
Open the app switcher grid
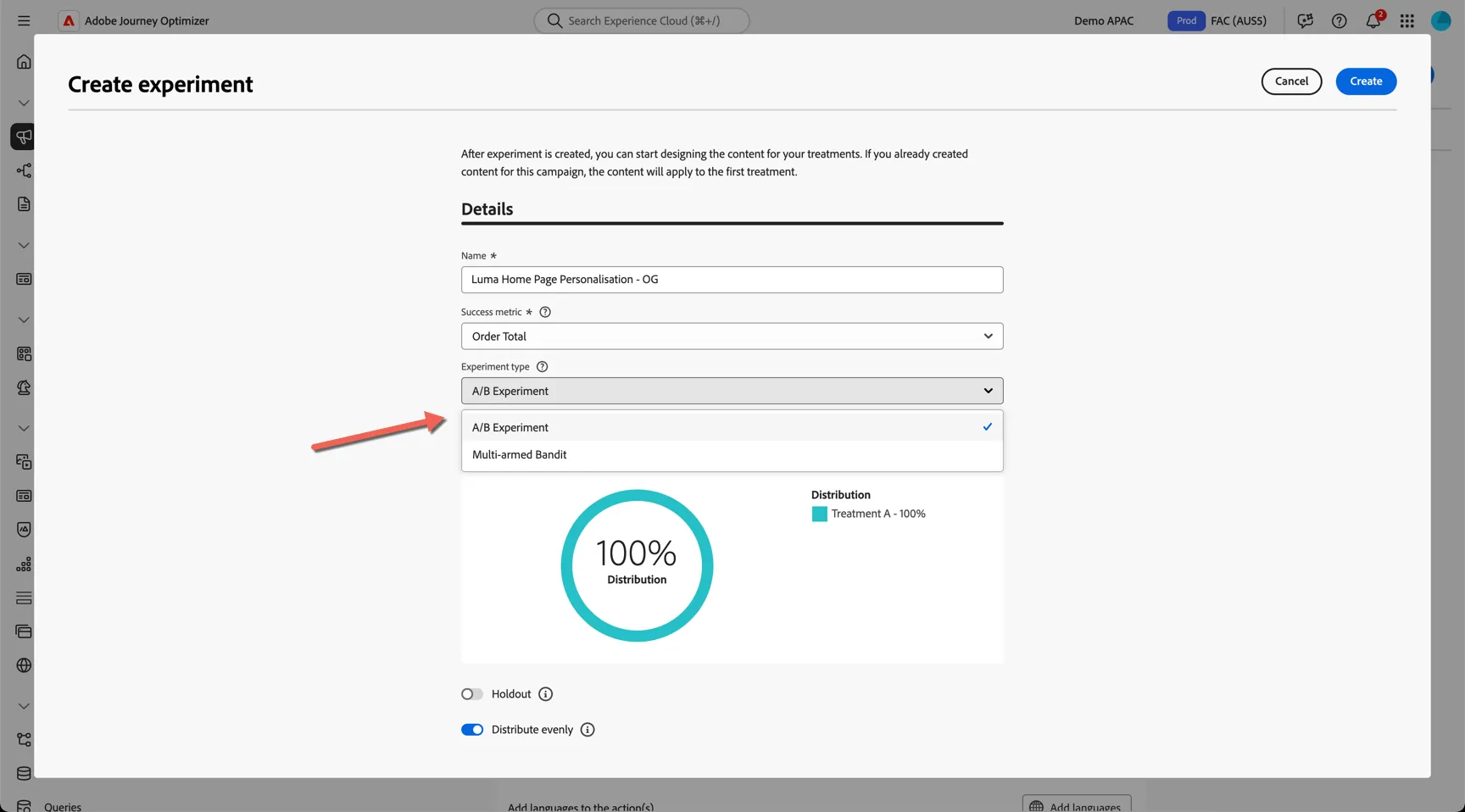coord(1407,20)
